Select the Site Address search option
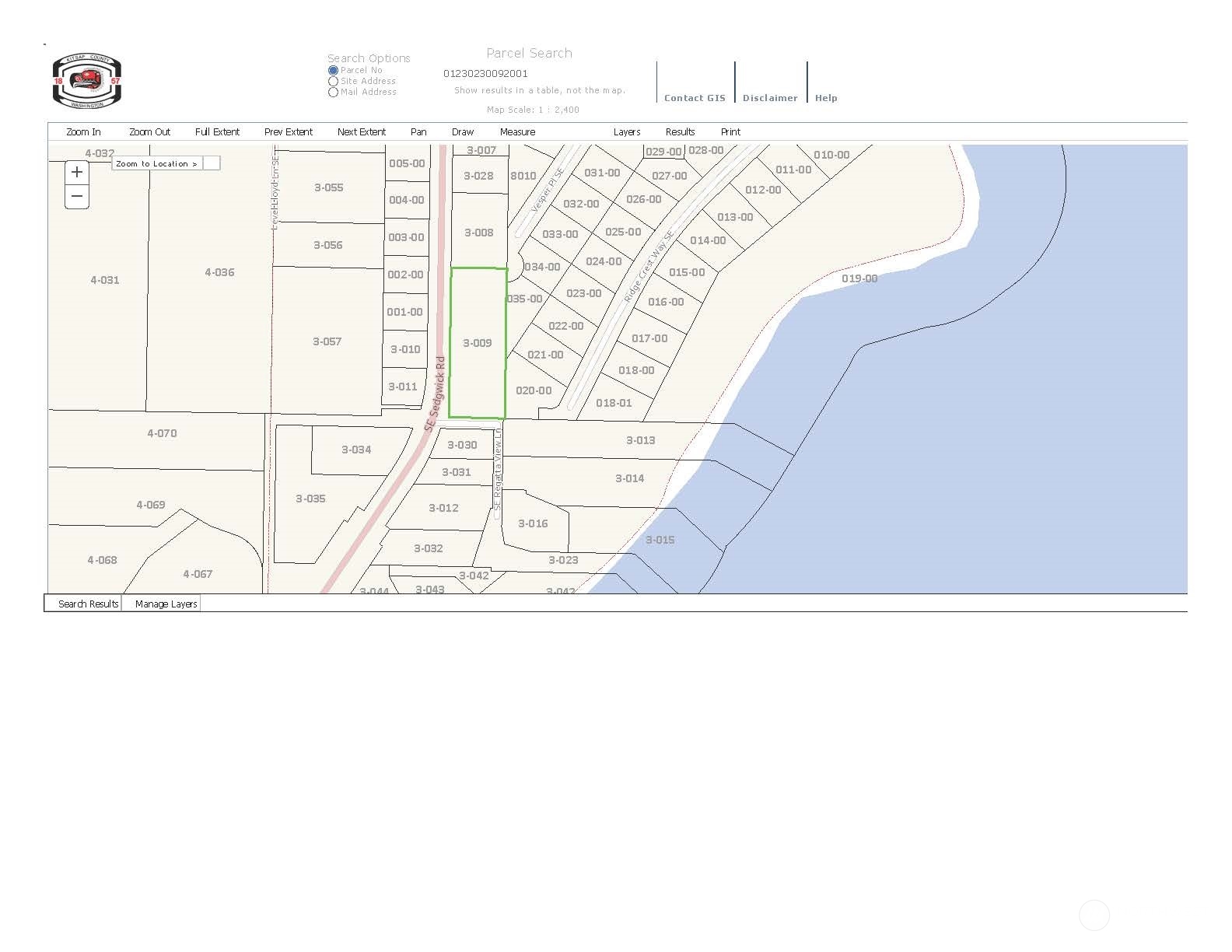Screen dimensions: 1232x952 333,81
